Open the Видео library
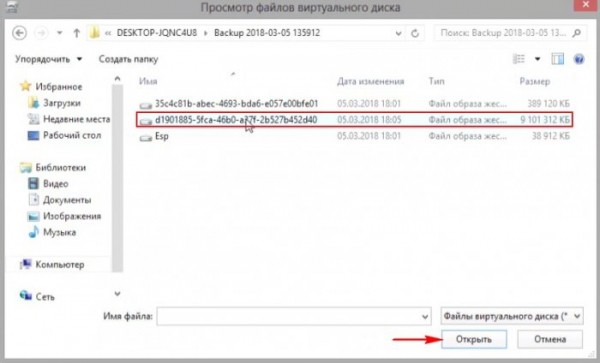Viewport: 600px width, 363px height. pos(55,184)
